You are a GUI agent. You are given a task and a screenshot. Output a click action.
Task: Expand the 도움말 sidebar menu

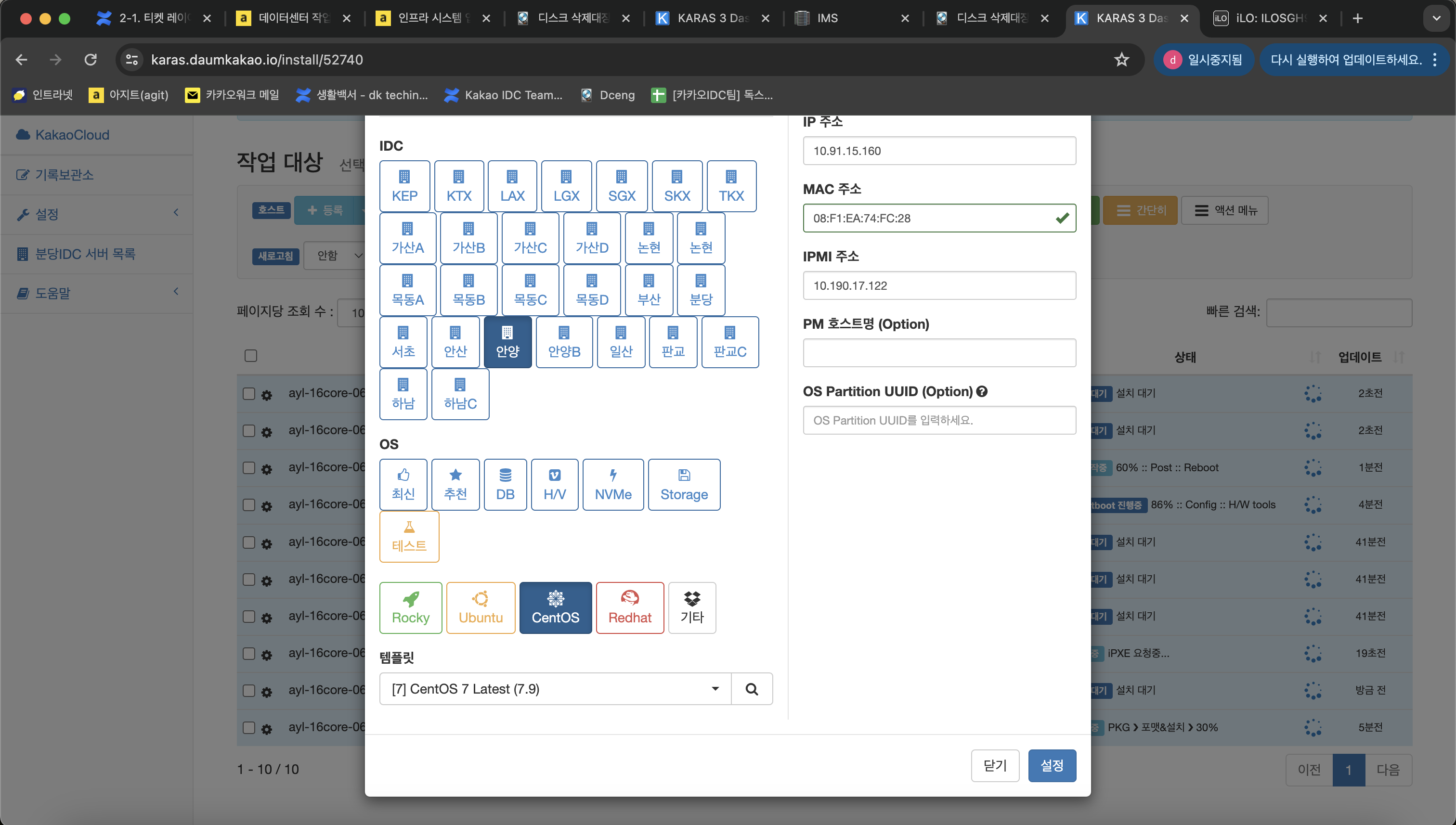tap(96, 293)
